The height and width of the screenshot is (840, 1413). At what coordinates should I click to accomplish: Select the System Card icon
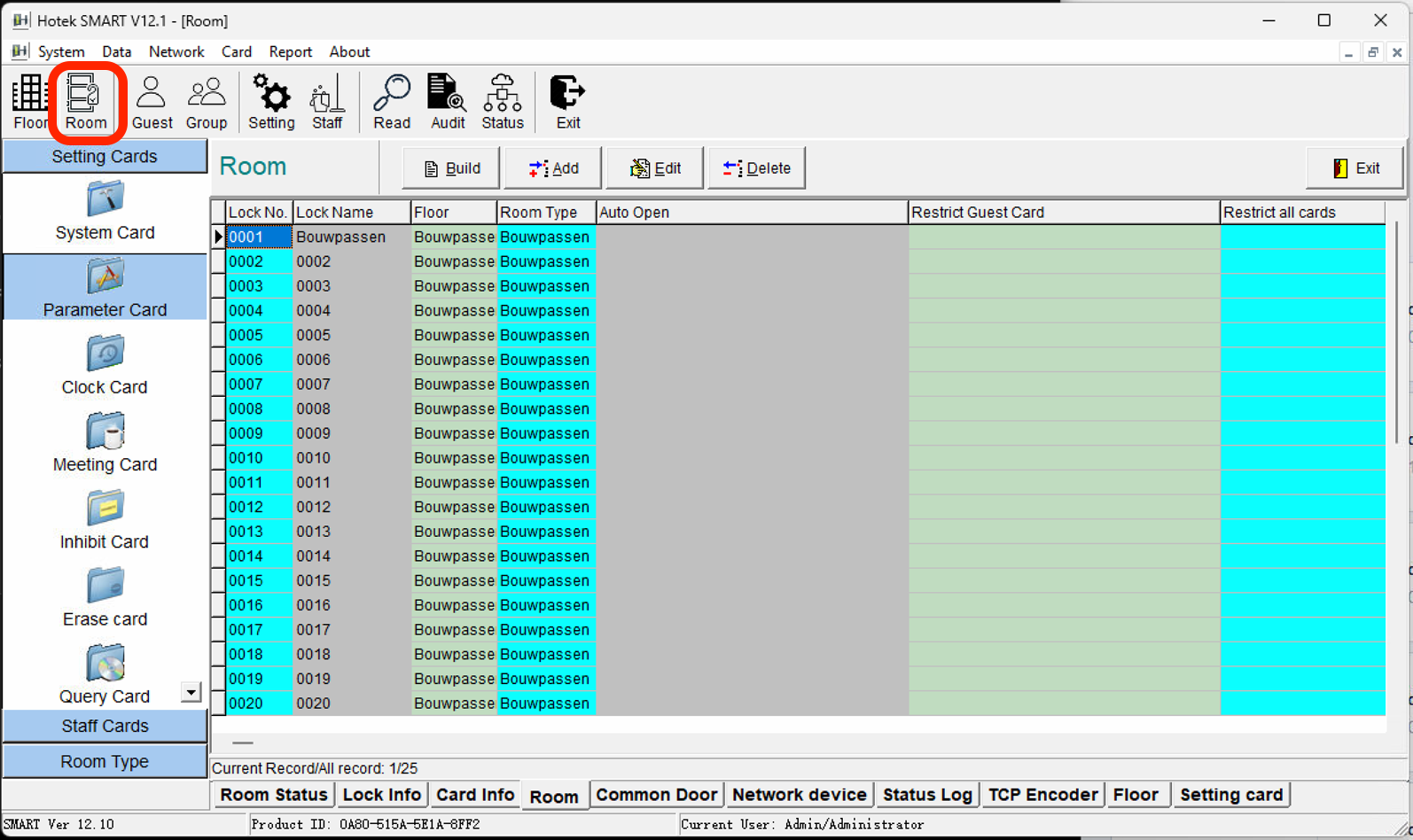click(x=105, y=211)
